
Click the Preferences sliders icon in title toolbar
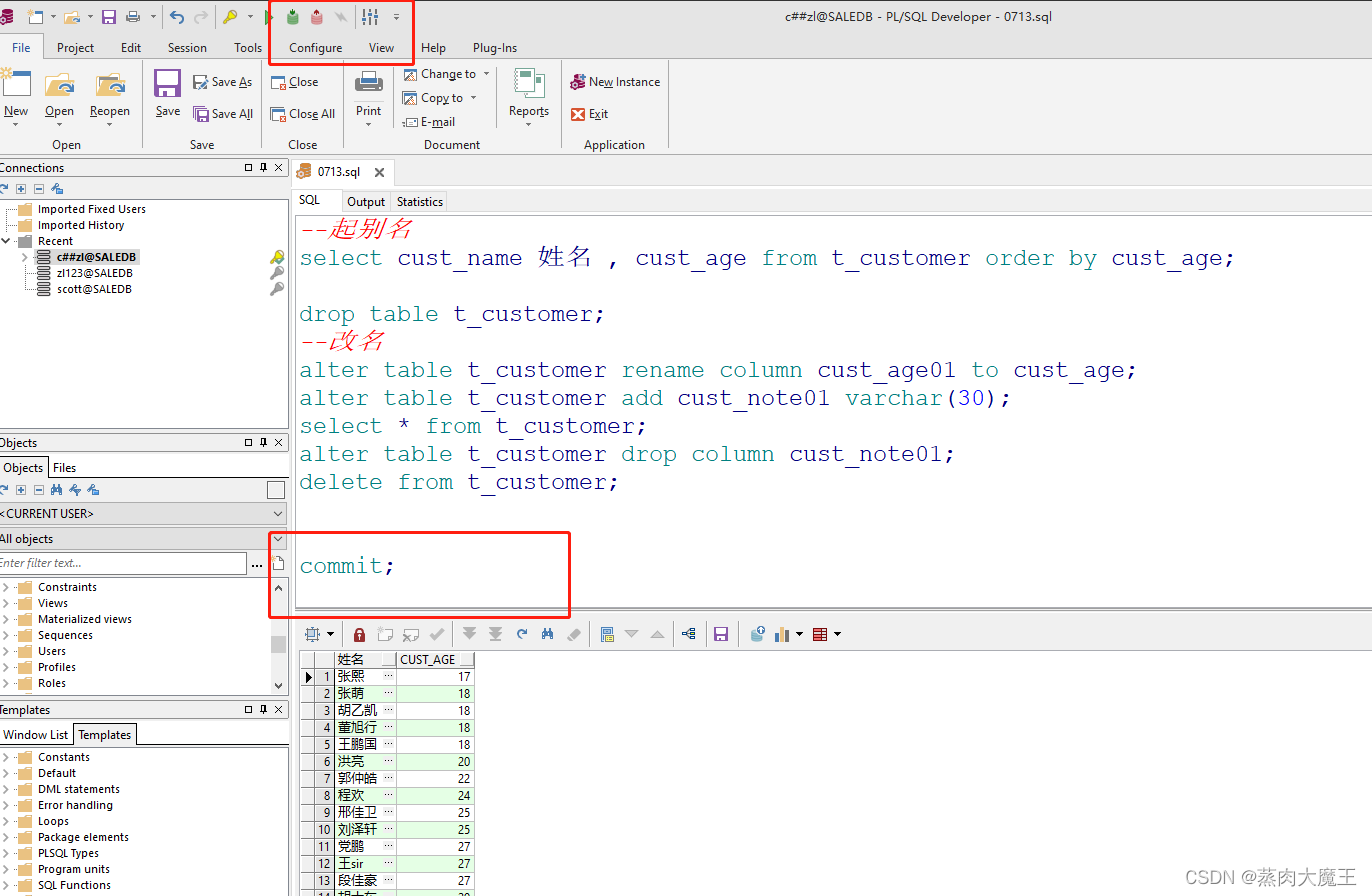[x=370, y=17]
